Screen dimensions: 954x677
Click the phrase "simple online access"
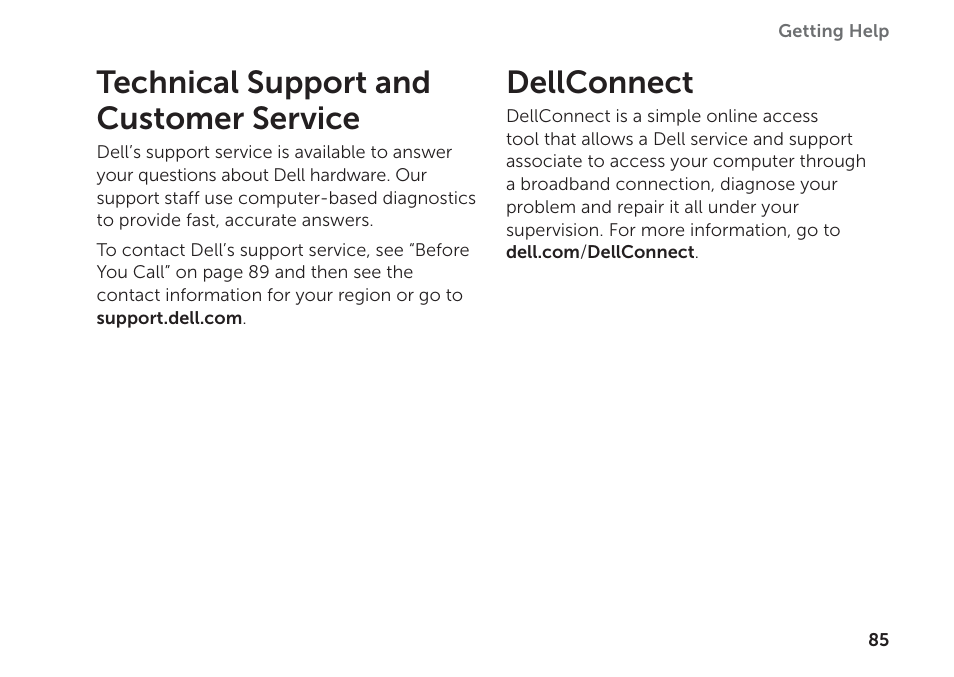click(x=732, y=116)
